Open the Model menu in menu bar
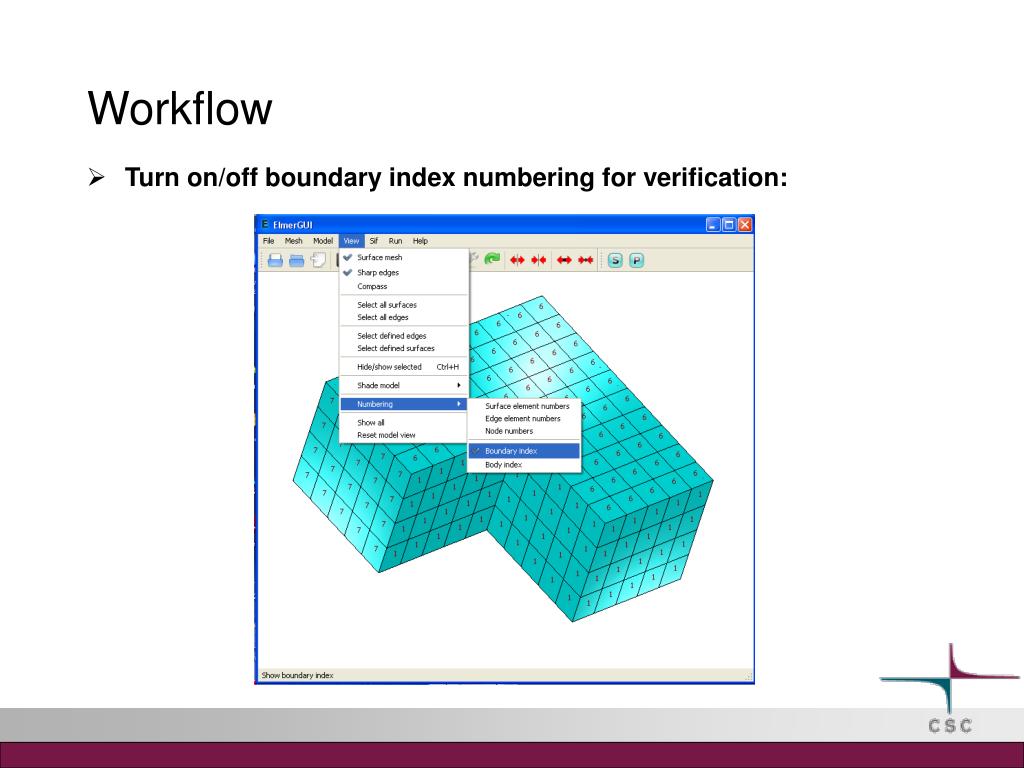This screenshot has height=768, width=1024. click(x=323, y=241)
